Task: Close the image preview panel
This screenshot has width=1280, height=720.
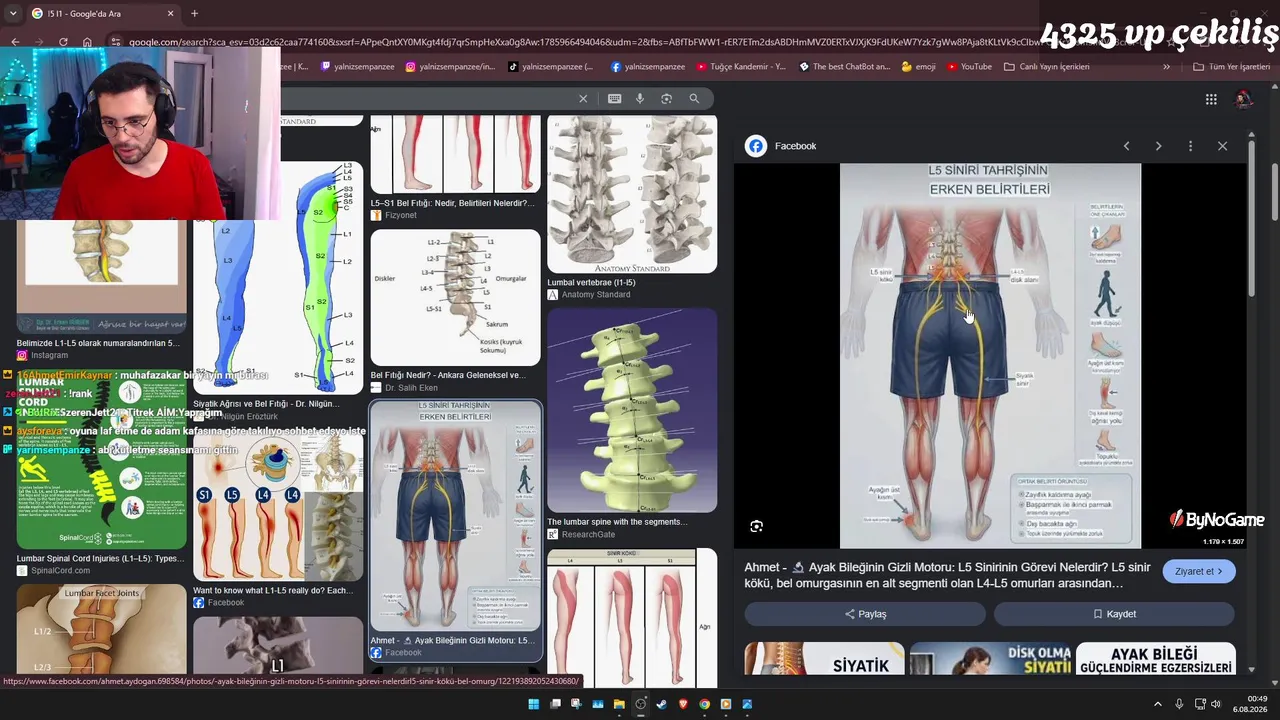Action: pyautogui.click(x=1222, y=146)
